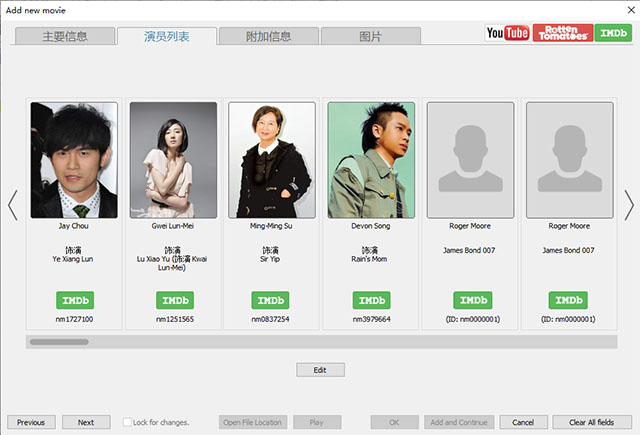The height and width of the screenshot is (435, 640).
Task: Click the horizontal actor list scrollbar thumb
Action: pos(59,342)
